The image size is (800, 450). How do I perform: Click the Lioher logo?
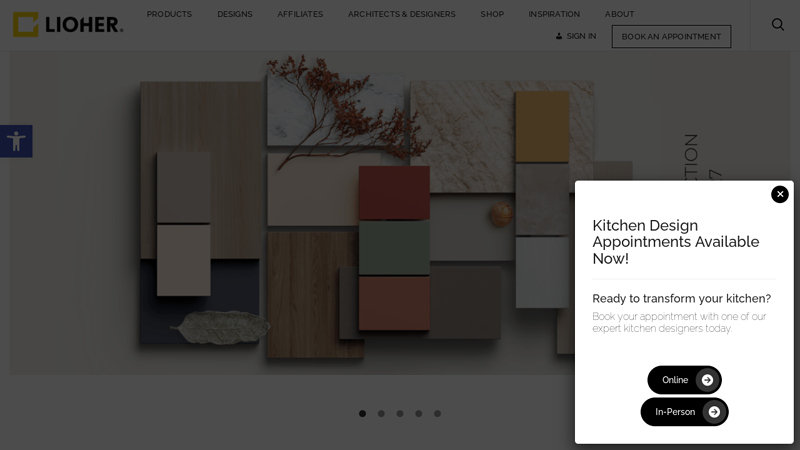coord(68,25)
